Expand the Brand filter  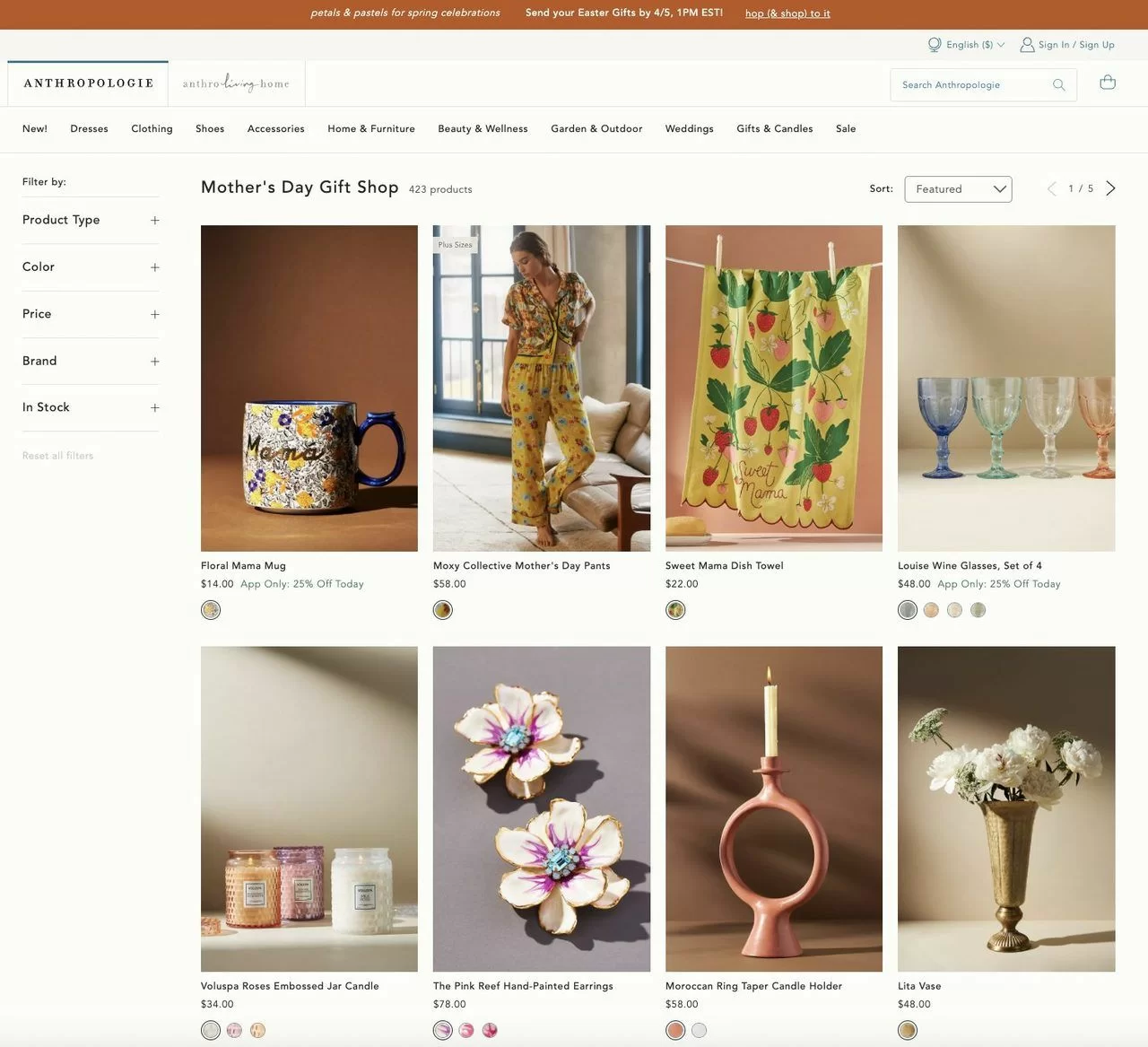point(91,361)
